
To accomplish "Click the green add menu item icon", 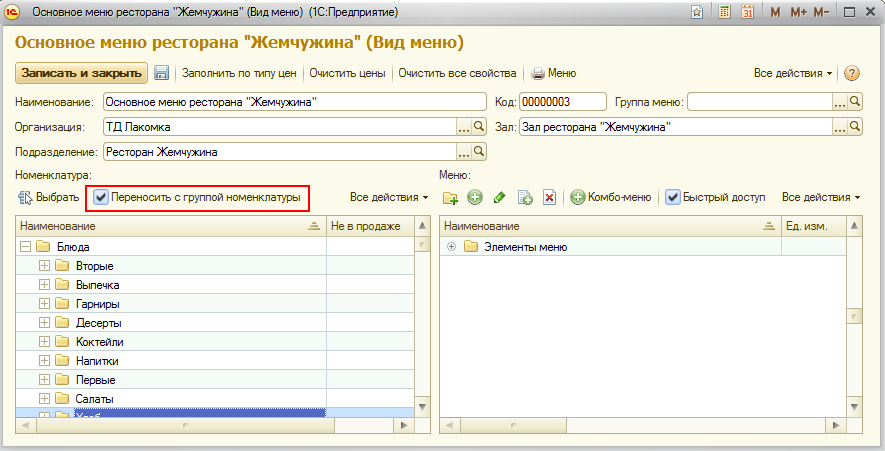I will 475,198.
